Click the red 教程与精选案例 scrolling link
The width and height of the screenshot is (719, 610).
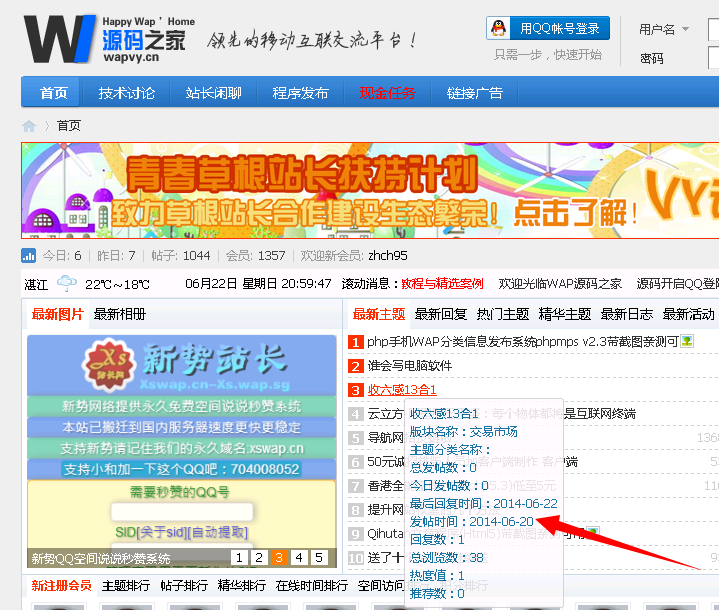coord(442,284)
